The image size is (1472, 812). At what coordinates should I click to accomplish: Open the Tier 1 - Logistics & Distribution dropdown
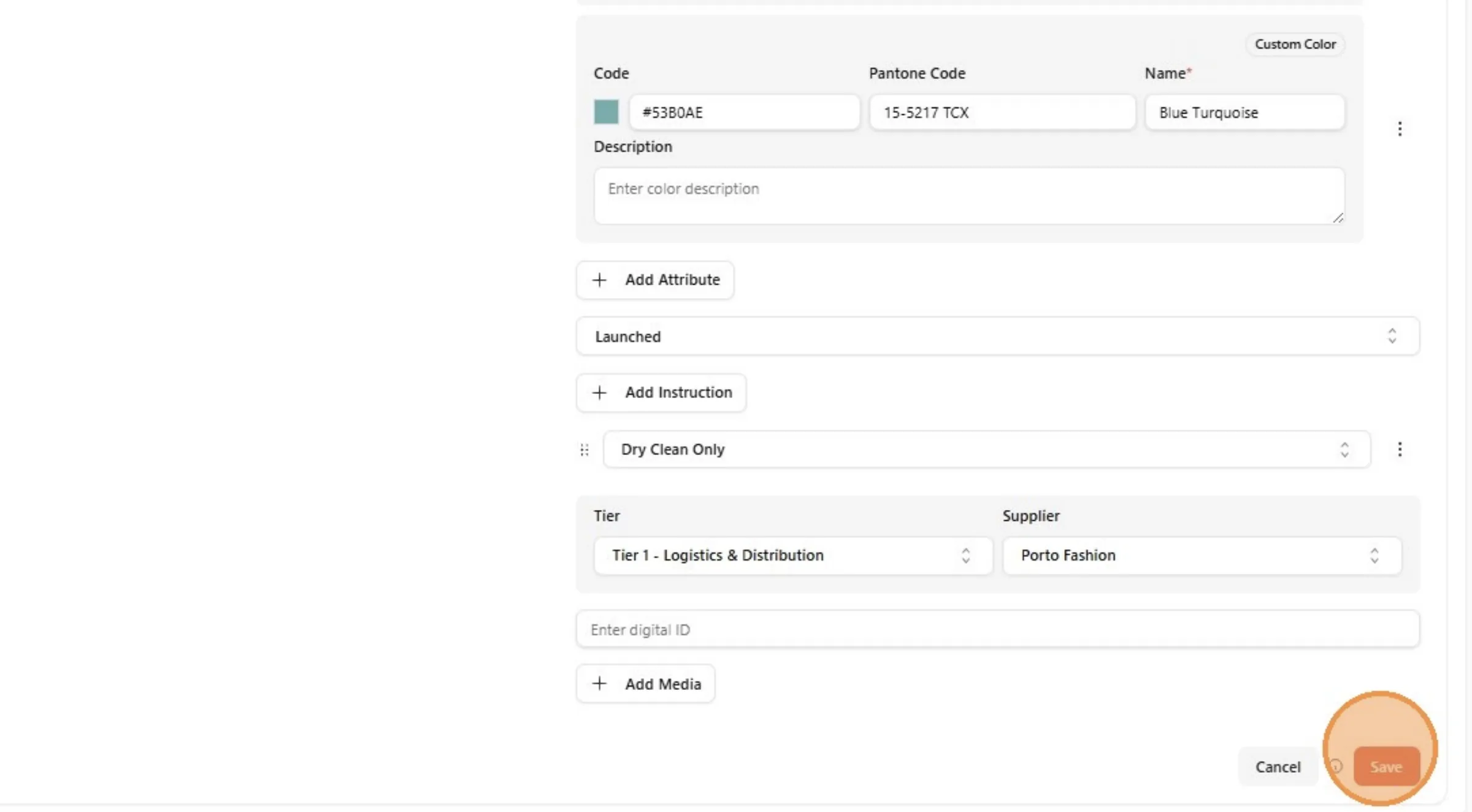[x=793, y=556]
